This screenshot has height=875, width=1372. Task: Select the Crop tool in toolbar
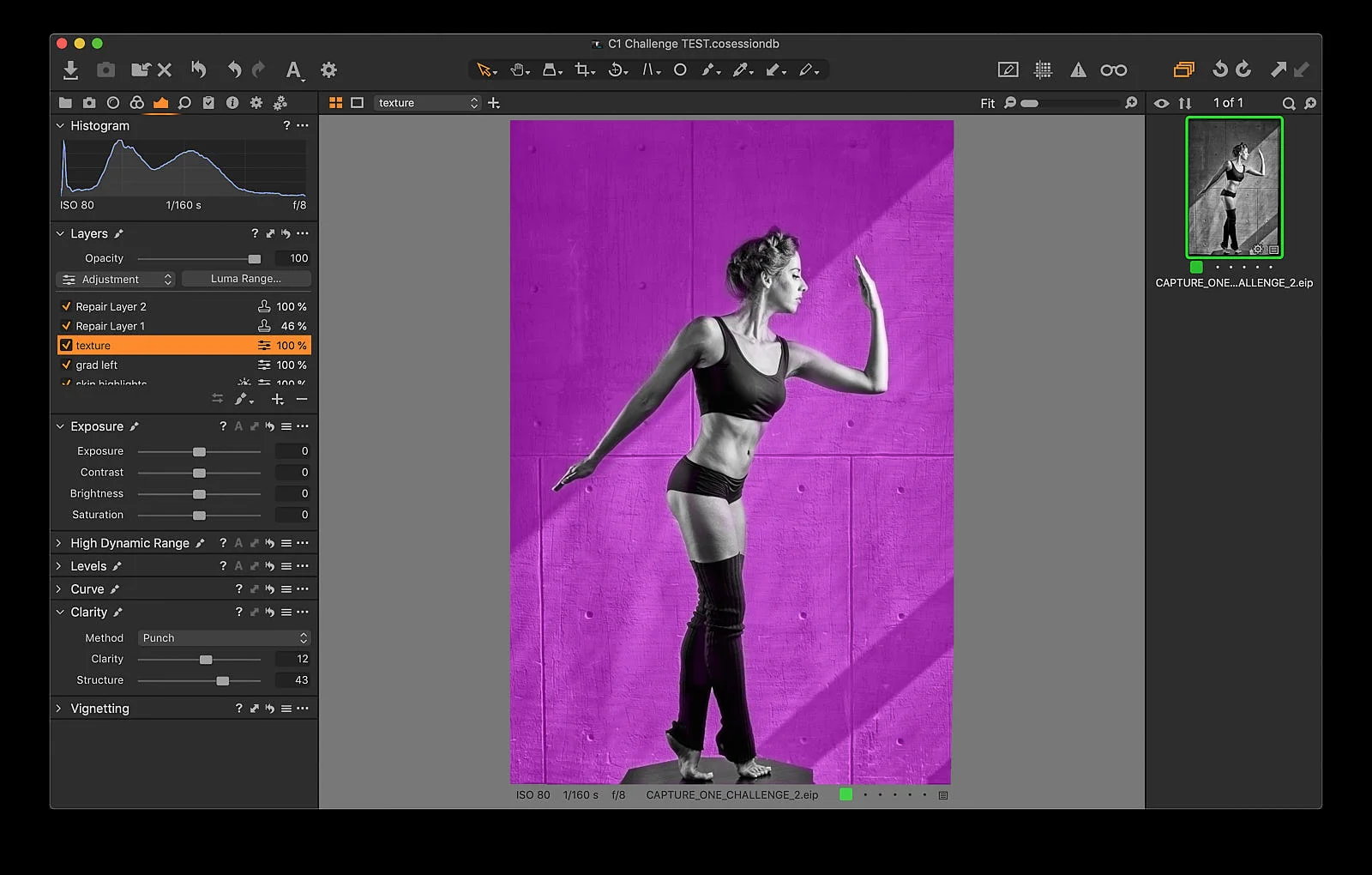585,70
